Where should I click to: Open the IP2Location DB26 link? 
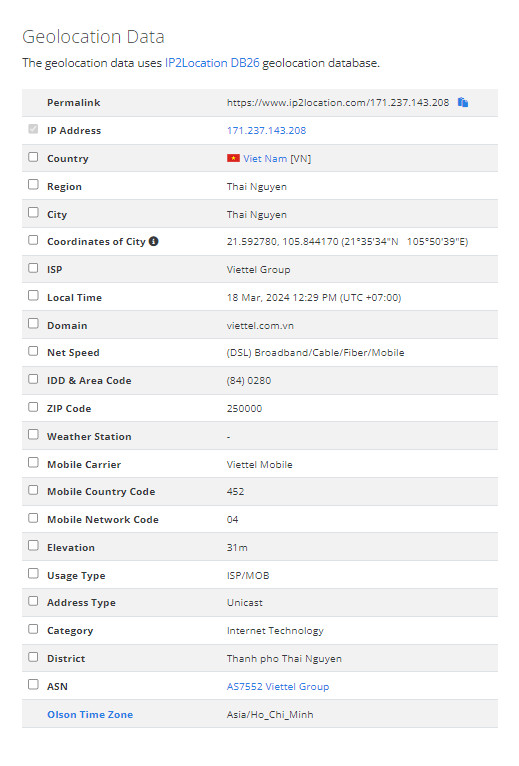click(x=212, y=63)
